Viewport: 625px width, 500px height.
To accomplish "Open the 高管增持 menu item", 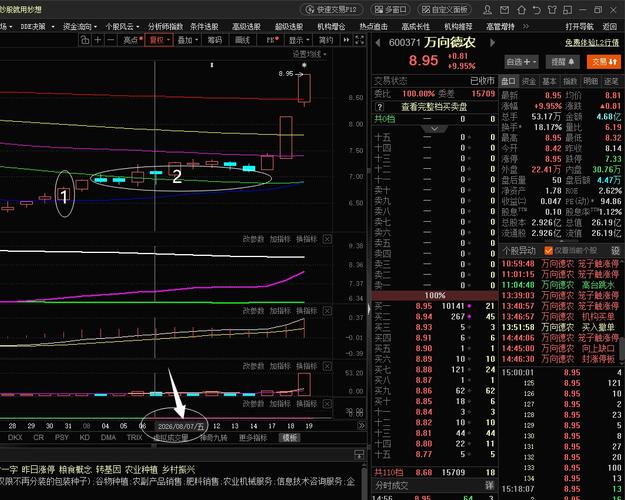I will [500, 27].
